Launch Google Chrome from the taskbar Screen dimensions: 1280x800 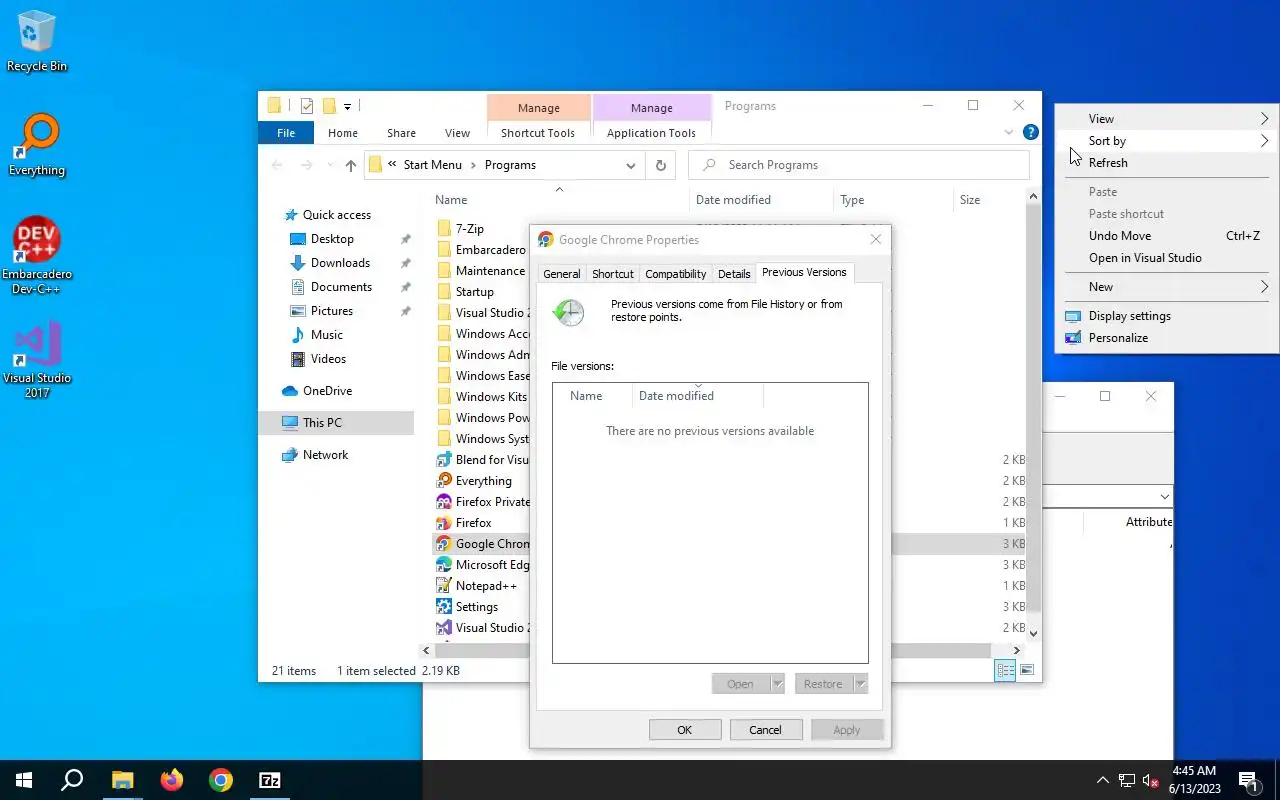pyautogui.click(x=221, y=780)
